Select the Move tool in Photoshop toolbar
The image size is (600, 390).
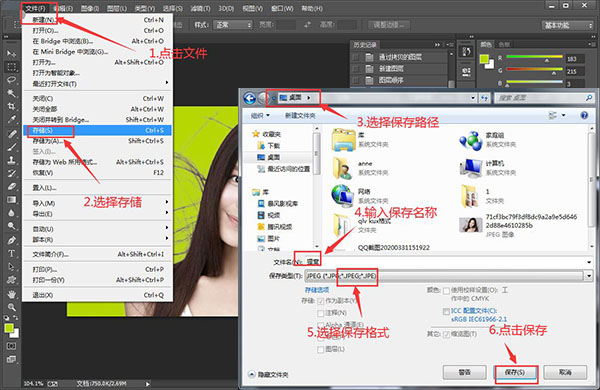pos(11,53)
